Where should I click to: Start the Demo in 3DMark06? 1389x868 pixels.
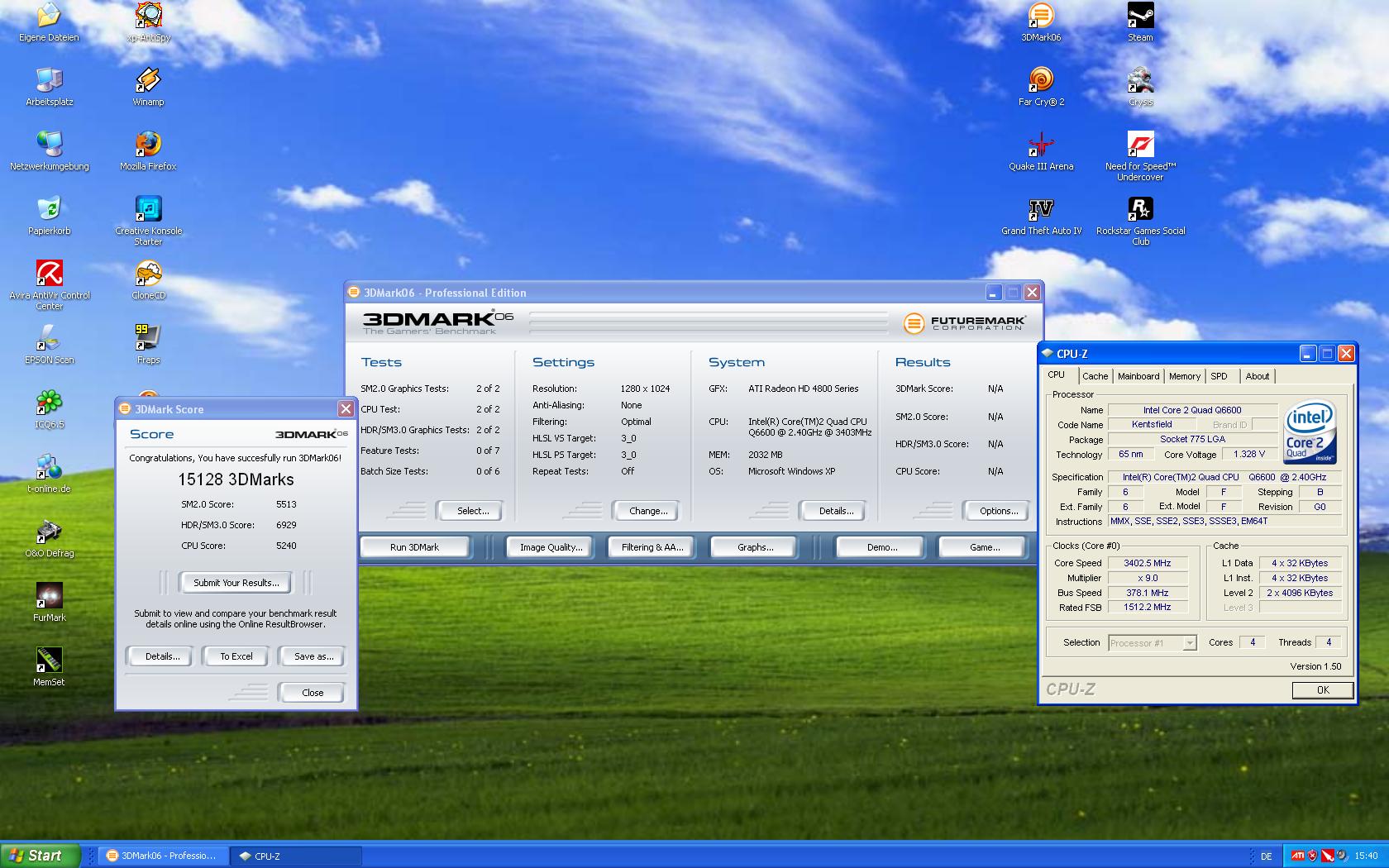[x=882, y=547]
